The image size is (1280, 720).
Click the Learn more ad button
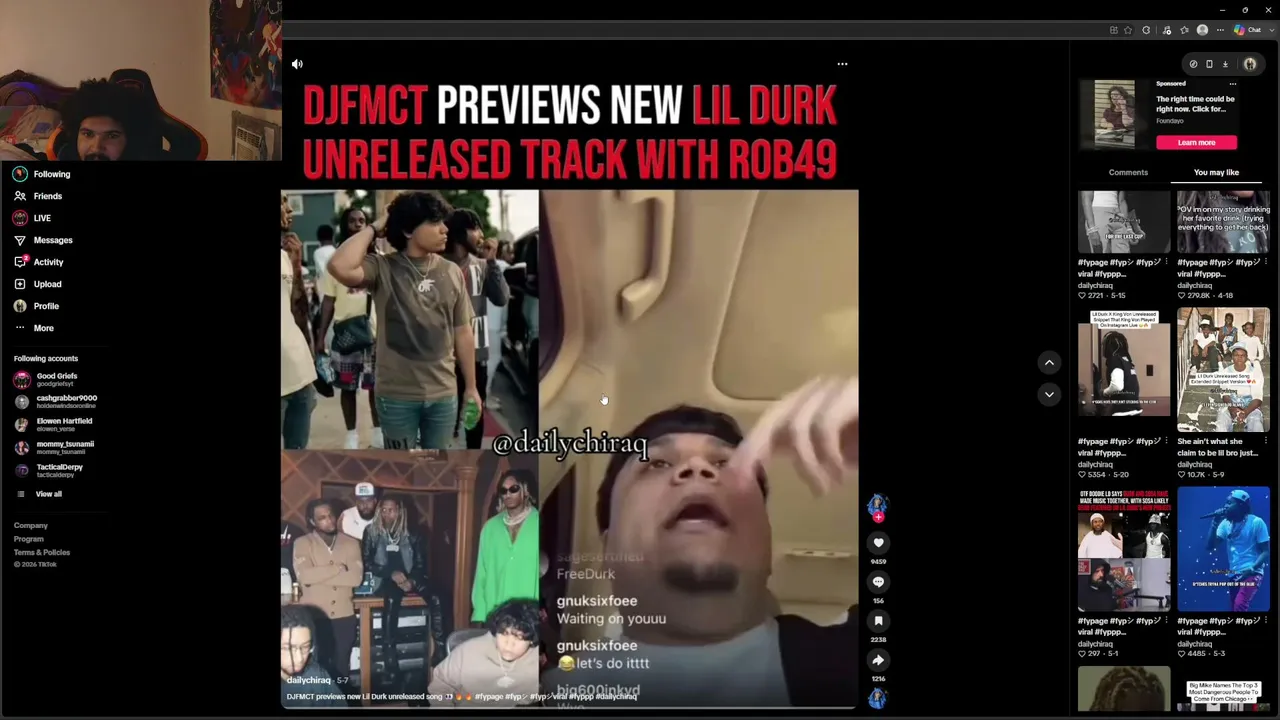(x=1196, y=142)
